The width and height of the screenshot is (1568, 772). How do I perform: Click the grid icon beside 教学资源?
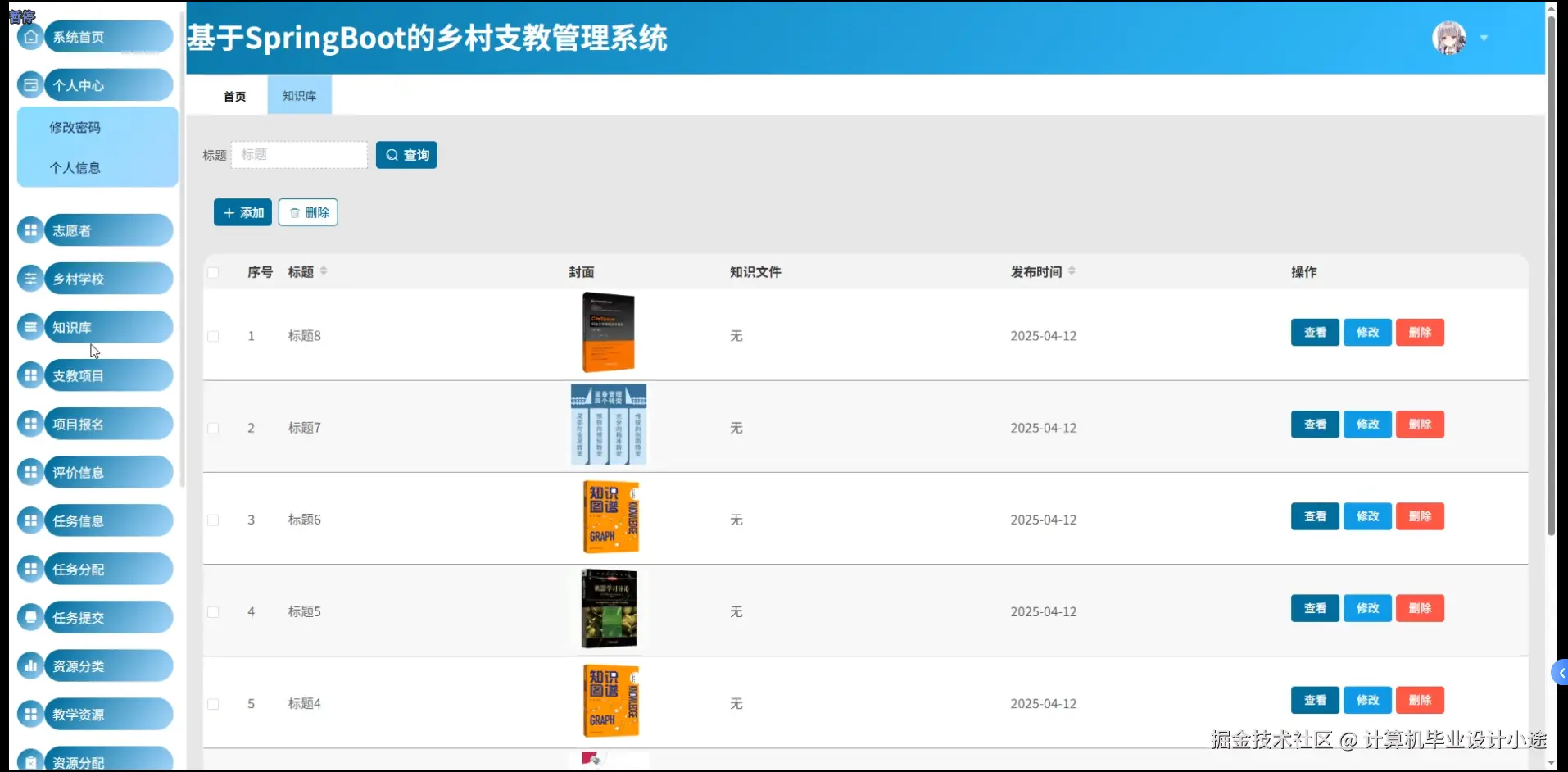(x=30, y=714)
